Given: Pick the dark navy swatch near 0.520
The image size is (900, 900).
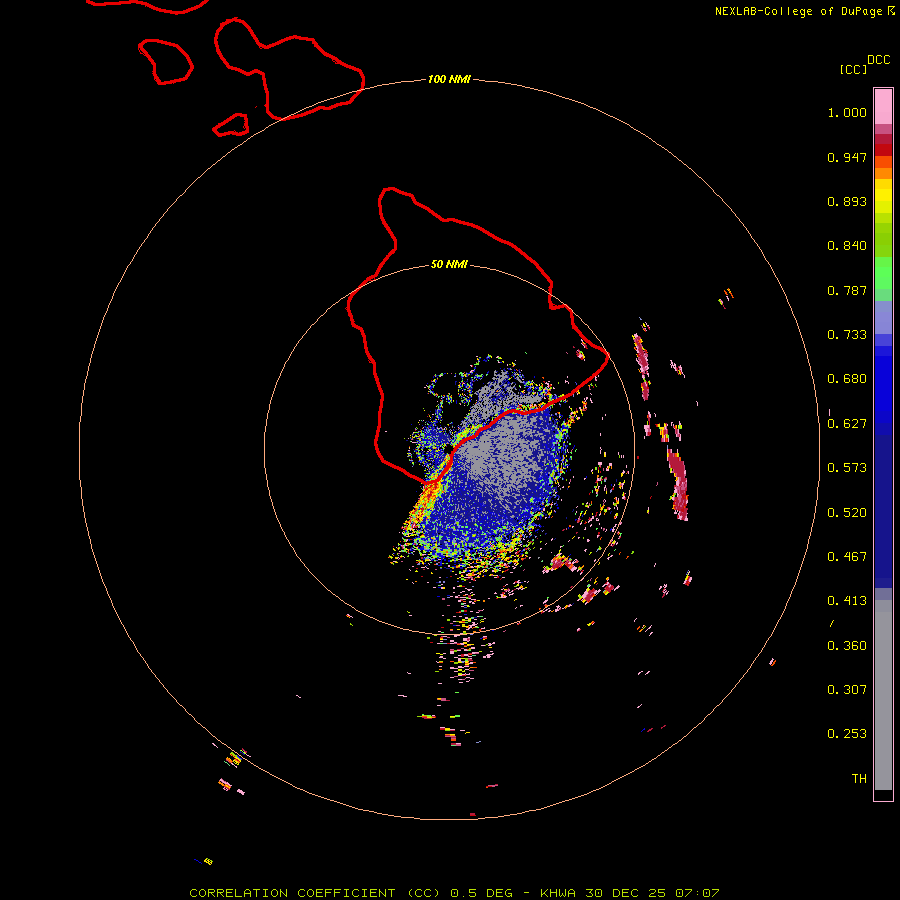Looking at the screenshot, I should click(x=883, y=505).
